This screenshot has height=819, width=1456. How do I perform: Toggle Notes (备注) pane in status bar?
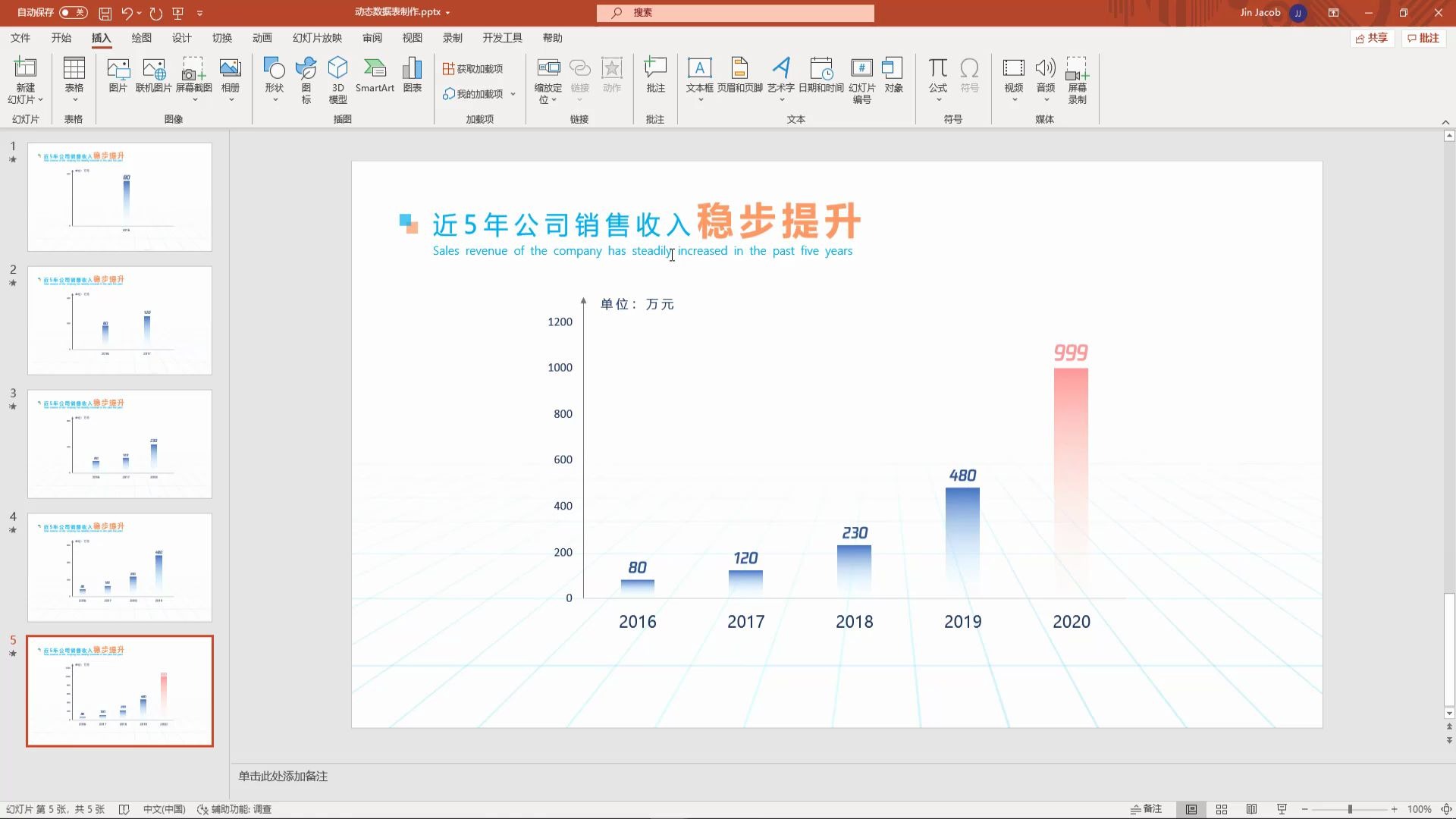coord(1146,809)
